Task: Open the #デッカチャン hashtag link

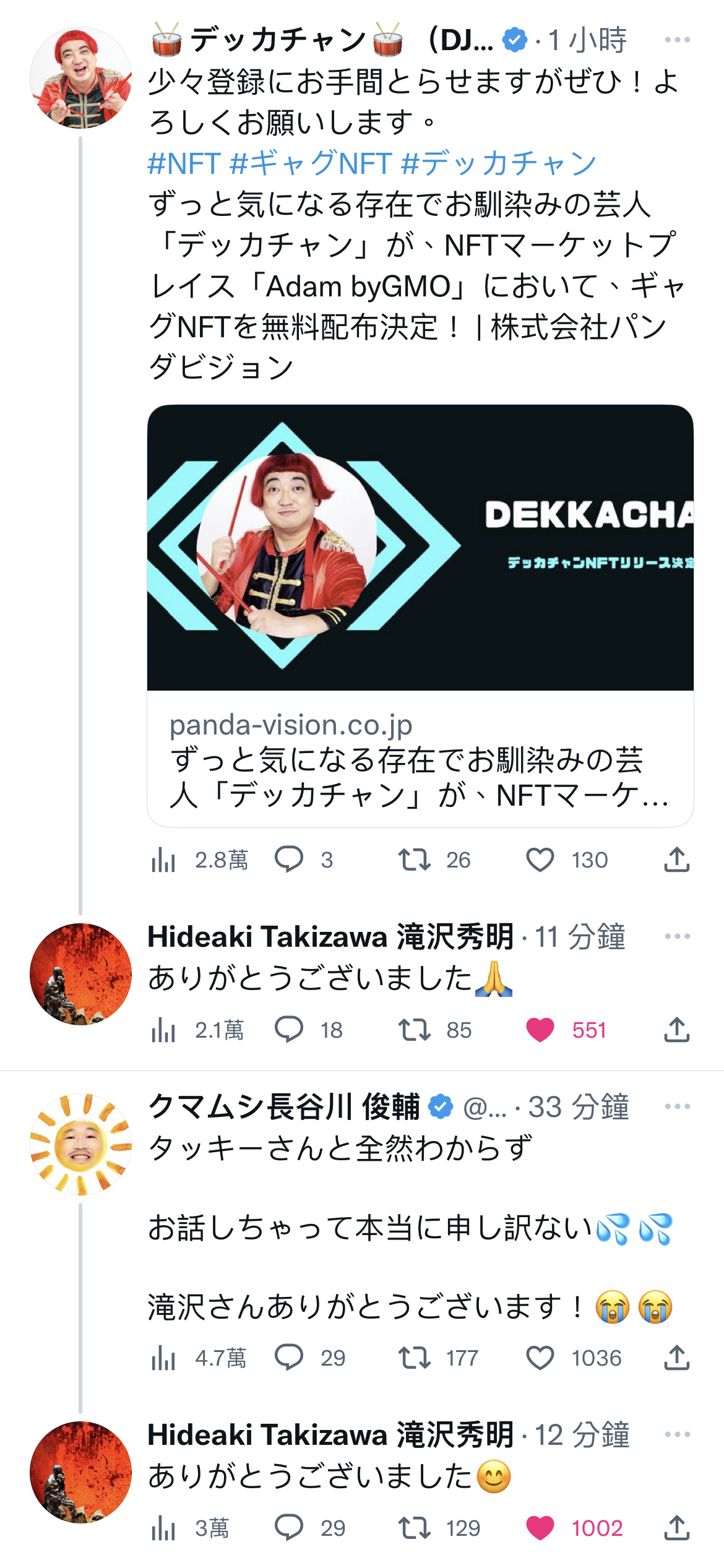Action: (x=499, y=164)
